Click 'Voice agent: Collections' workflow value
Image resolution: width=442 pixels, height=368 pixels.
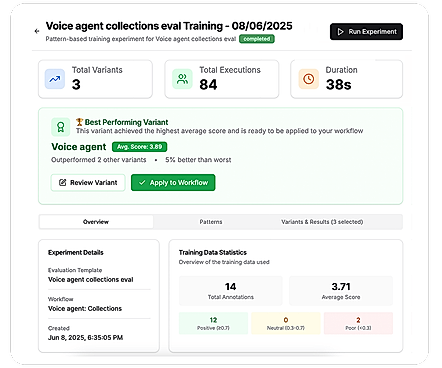[85, 308]
